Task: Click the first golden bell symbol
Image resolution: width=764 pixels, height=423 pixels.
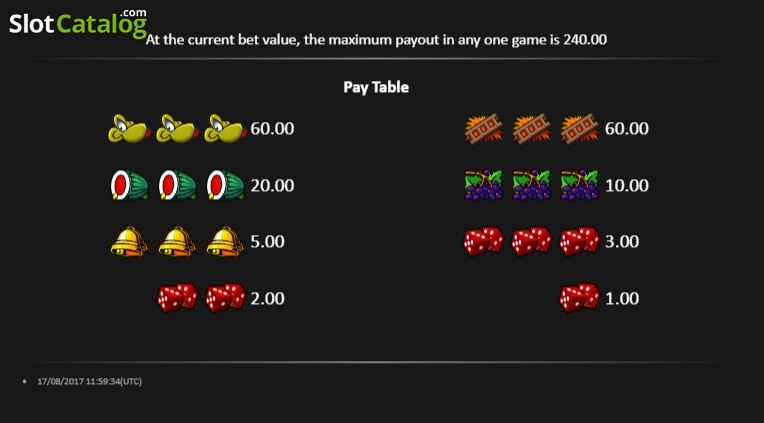Action: click(x=129, y=241)
